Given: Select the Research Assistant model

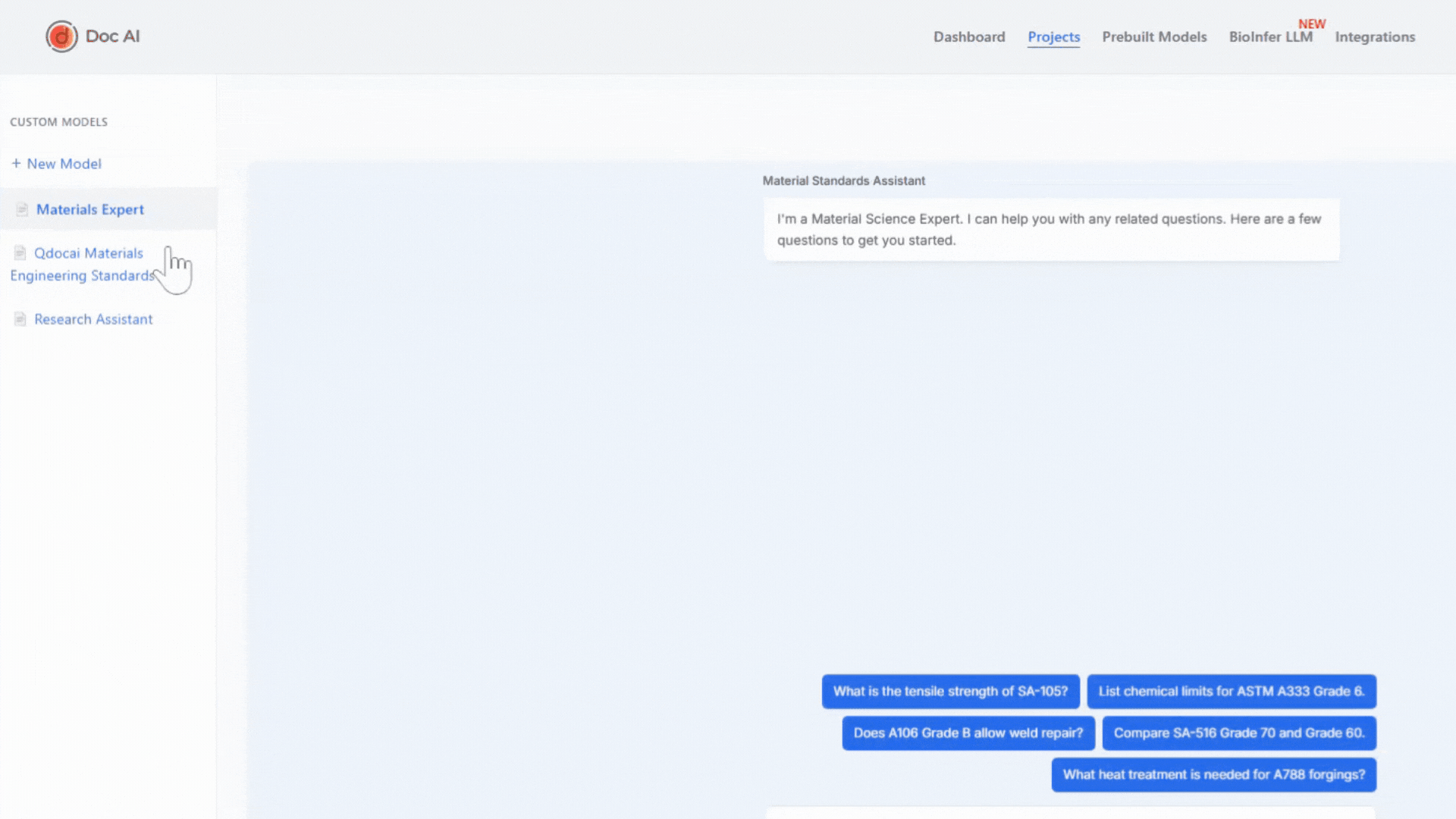Looking at the screenshot, I should (93, 319).
